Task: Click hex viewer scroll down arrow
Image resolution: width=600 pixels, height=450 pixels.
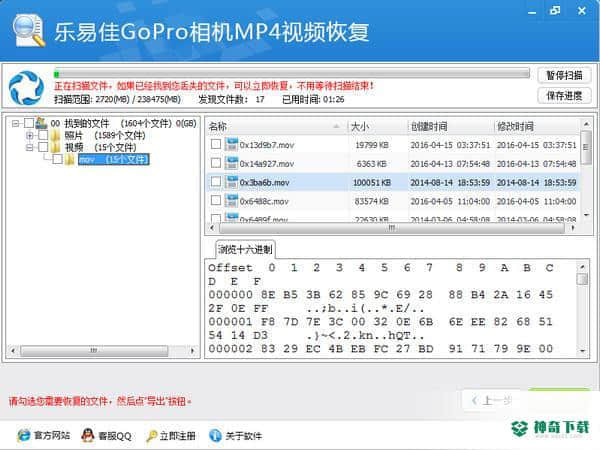Action: (582, 350)
